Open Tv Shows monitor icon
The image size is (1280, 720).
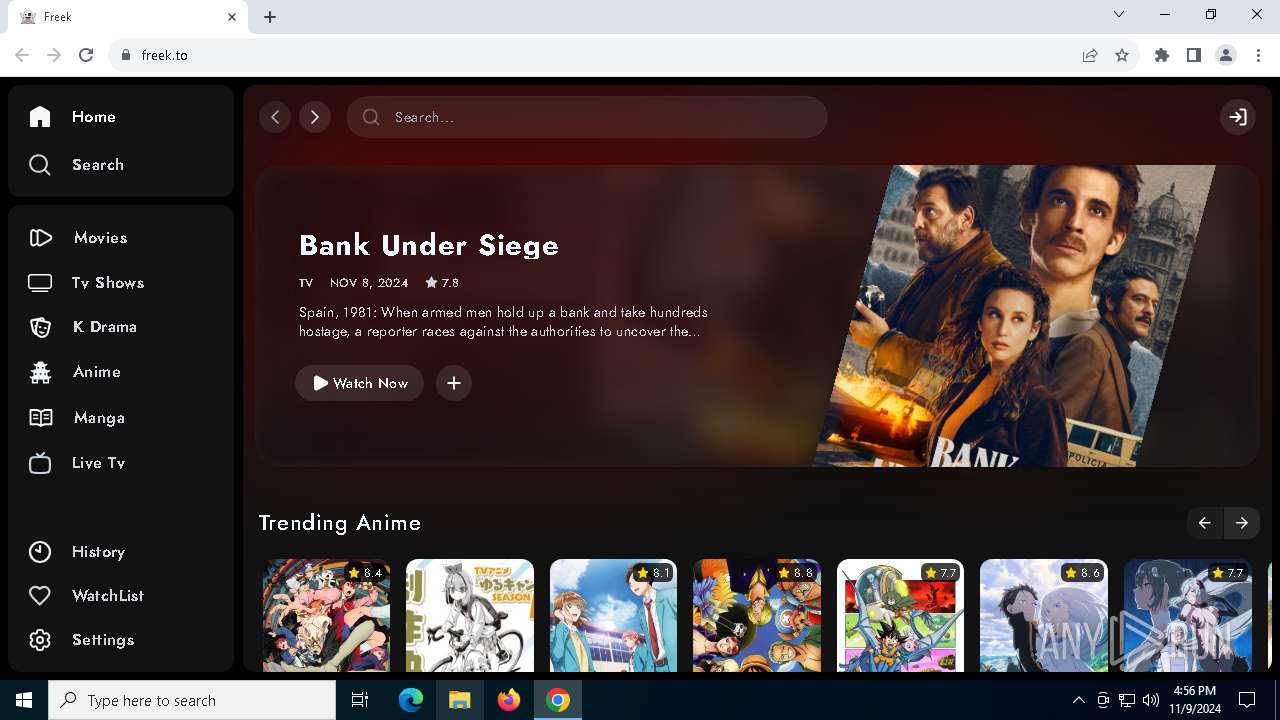tap(40, 283)
